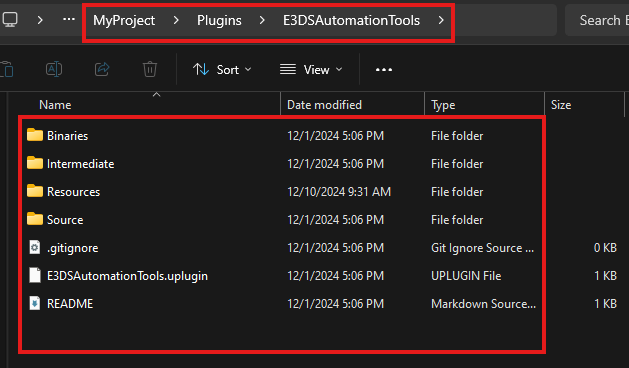
Task: Select the Intermediate folder icon
Action: click(x=35, y=163)
